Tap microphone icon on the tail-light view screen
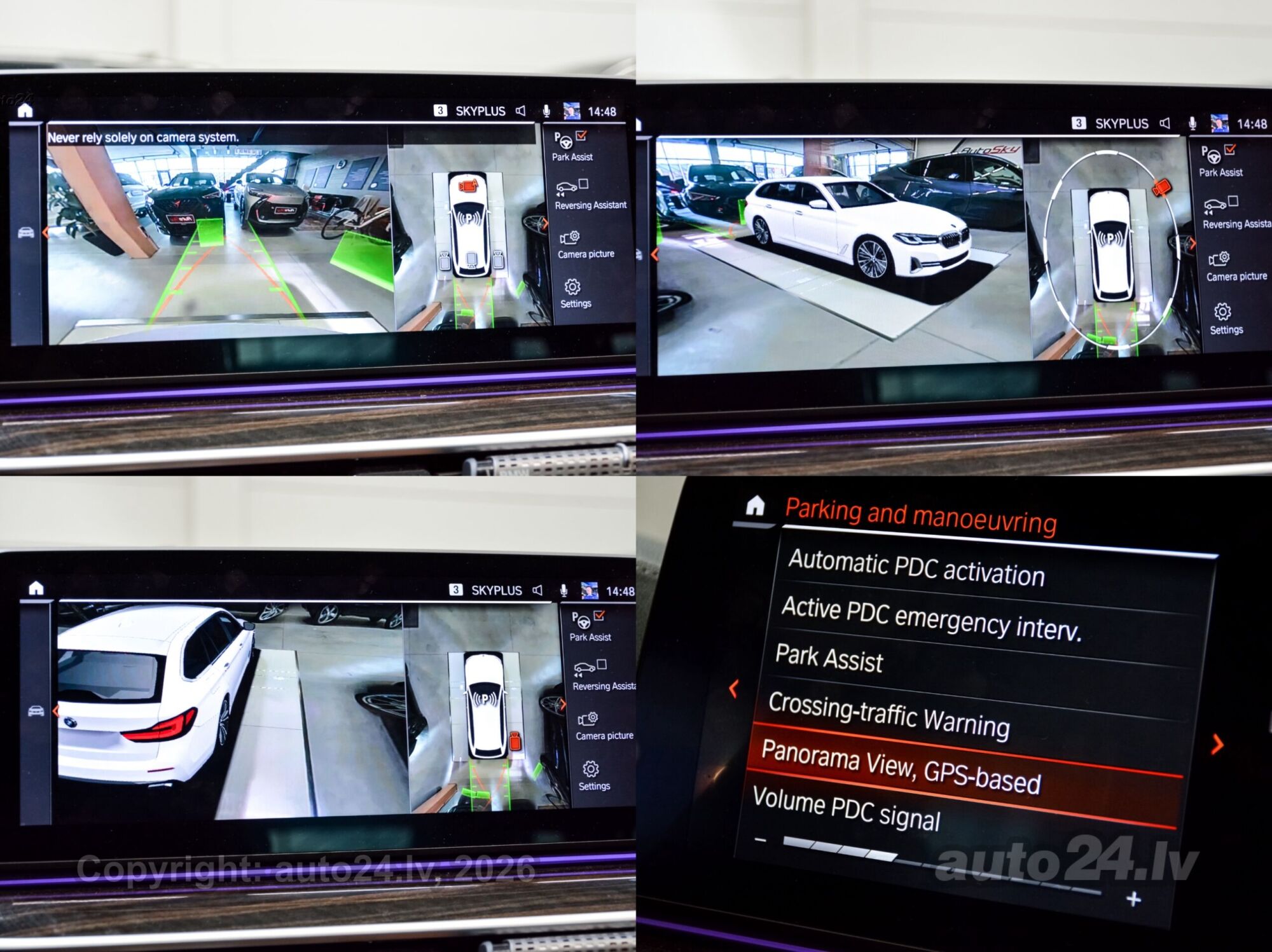The width and height of the screenshot is (1272, 952). tap(563, 591)
